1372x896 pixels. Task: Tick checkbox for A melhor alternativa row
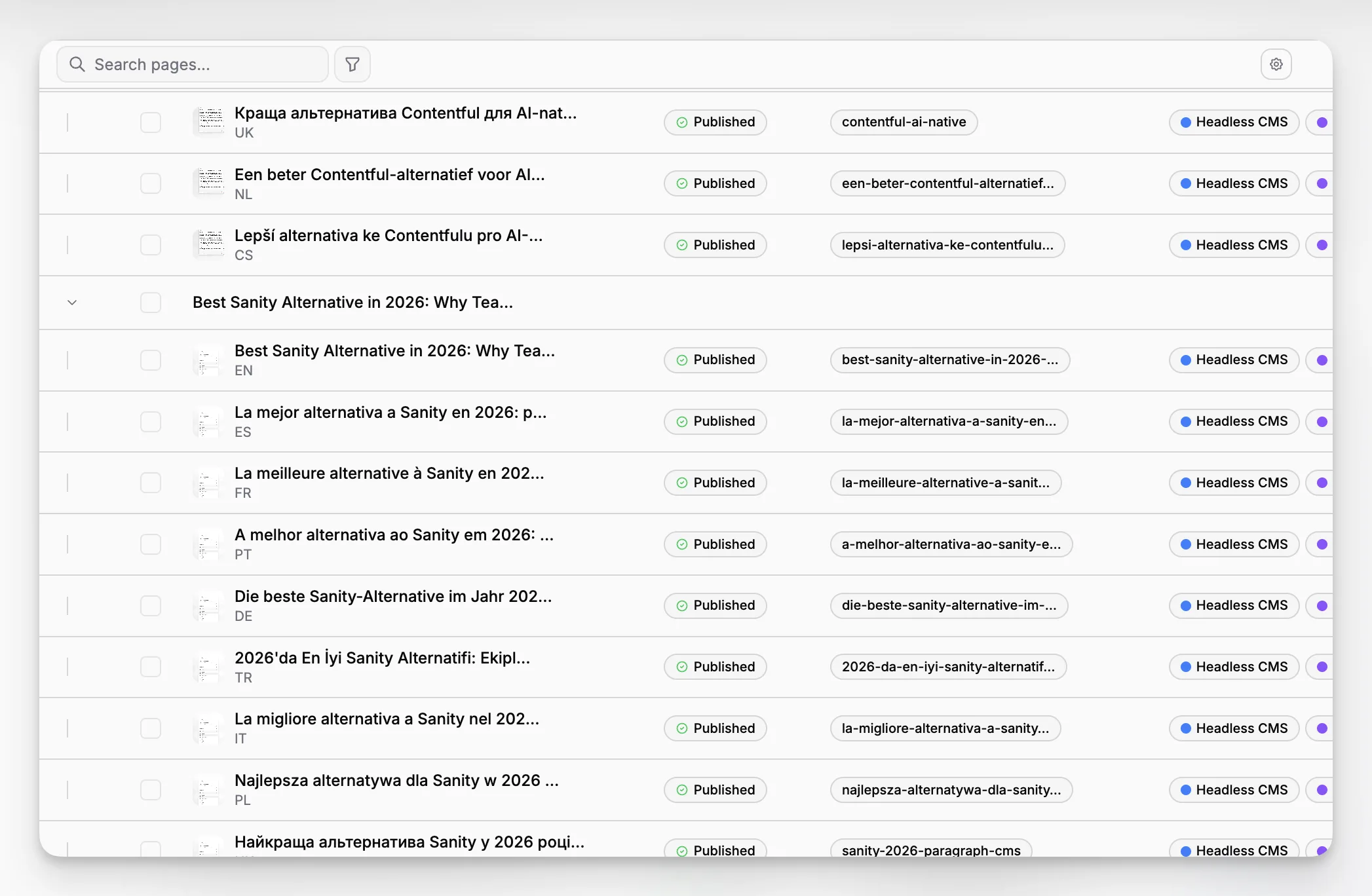[x=151, y=544]
